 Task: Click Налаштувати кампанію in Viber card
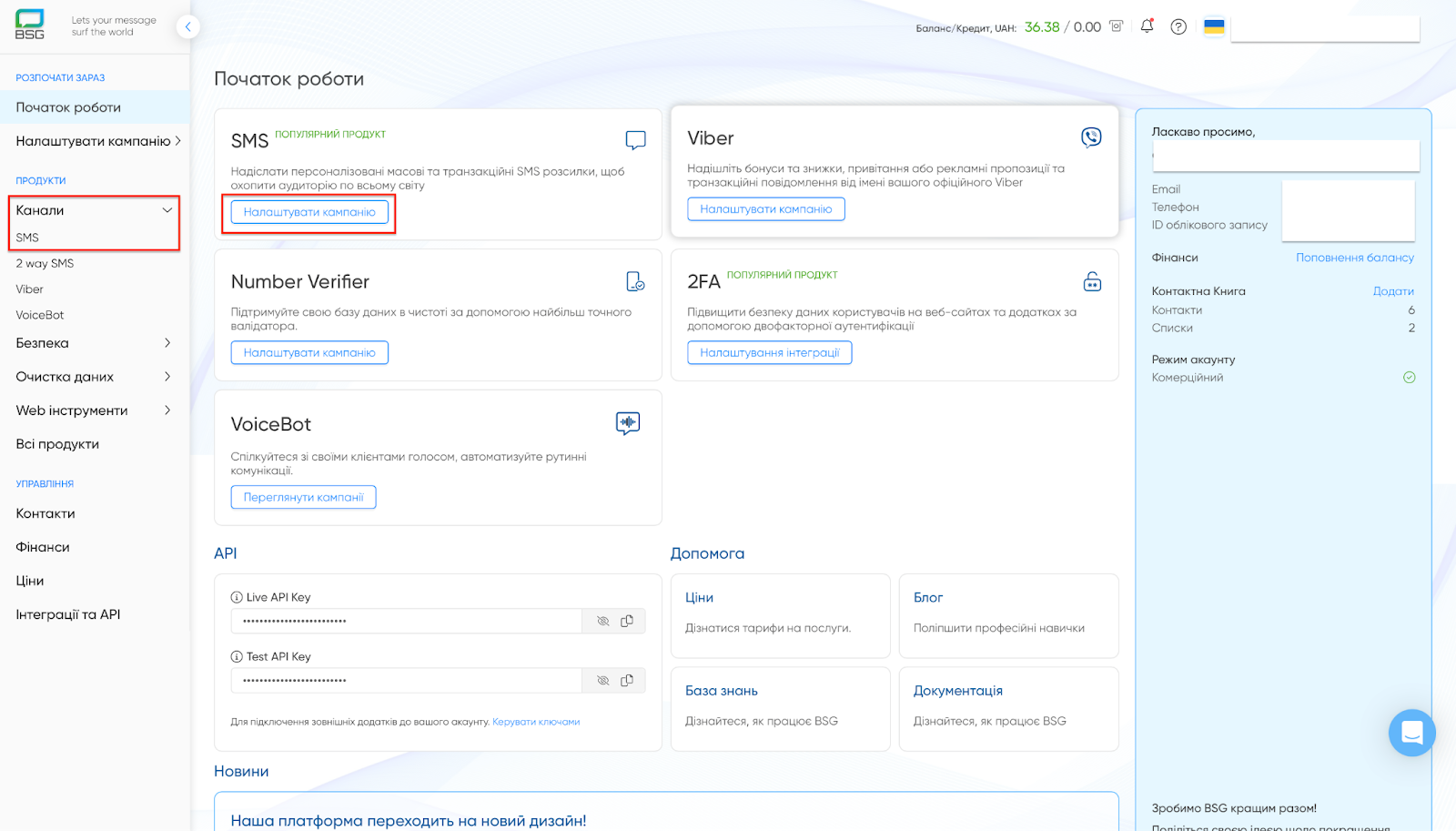766,209
